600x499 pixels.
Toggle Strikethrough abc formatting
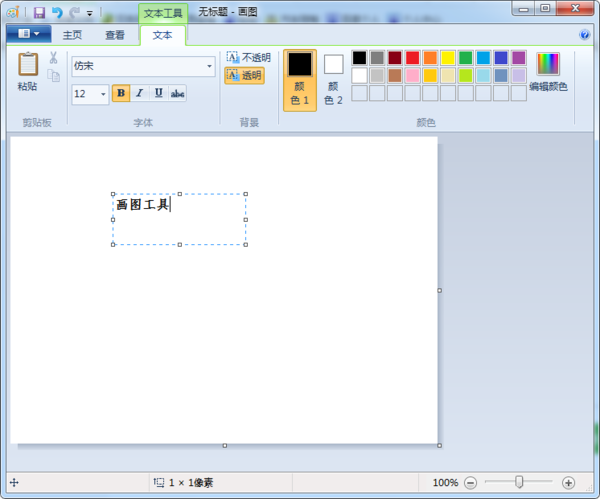click(x=177, y=93)
